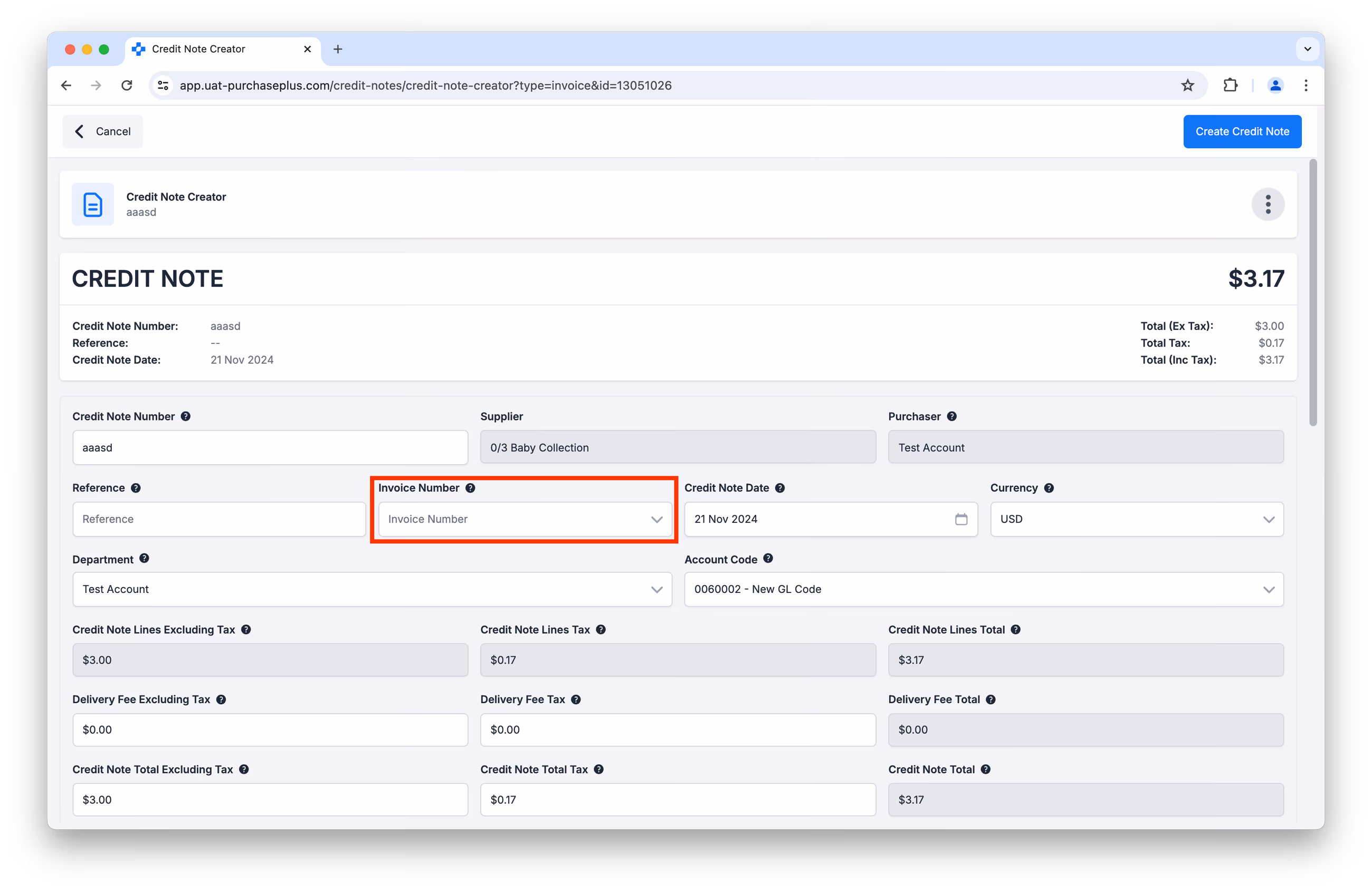The image size is (1372, 892).
Task: Click the Cancel back button
Action: (102, 131)
